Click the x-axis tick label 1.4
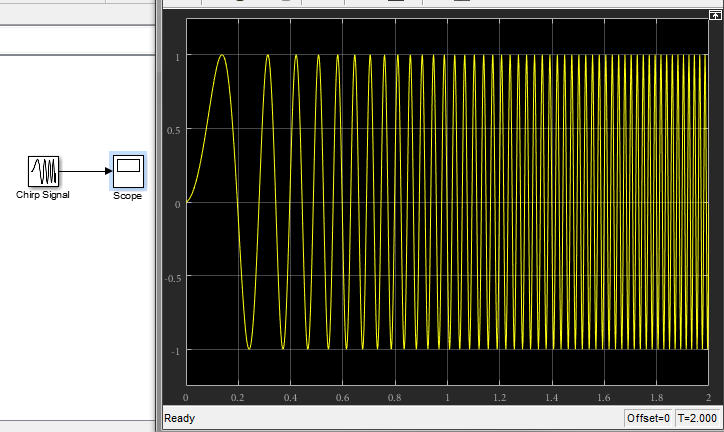This screenshot has height=432, width=724. 552,397
